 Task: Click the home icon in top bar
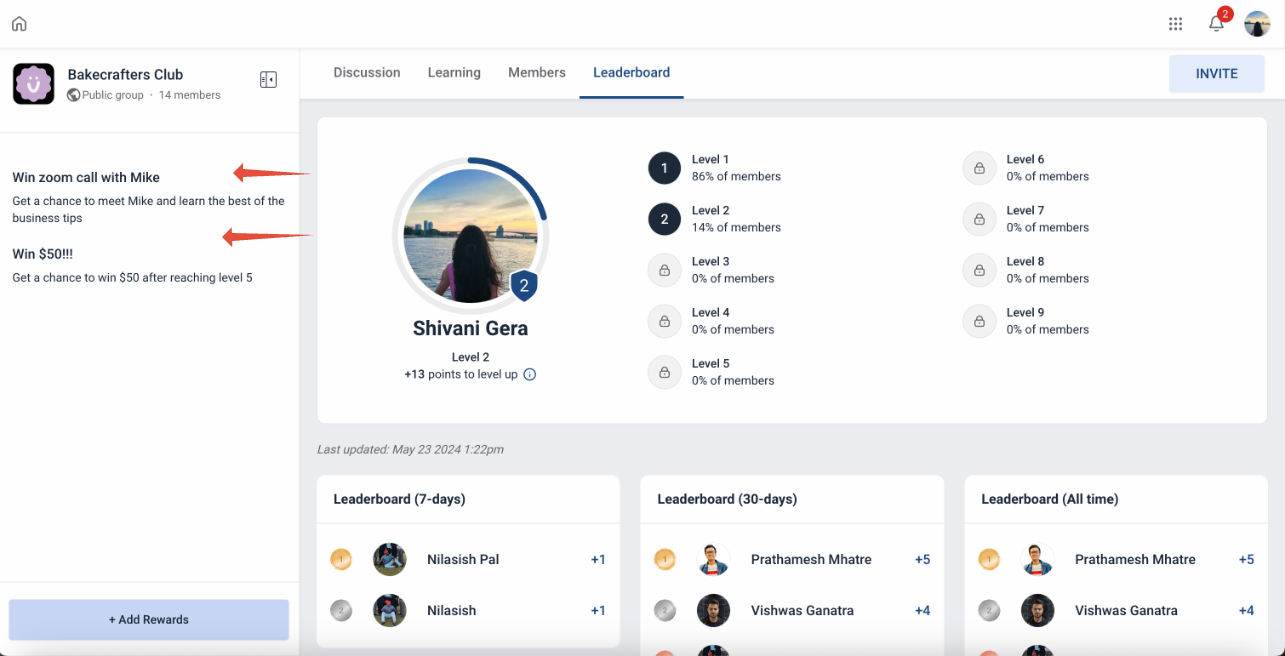pyautogui.click(x=19, y=24)
